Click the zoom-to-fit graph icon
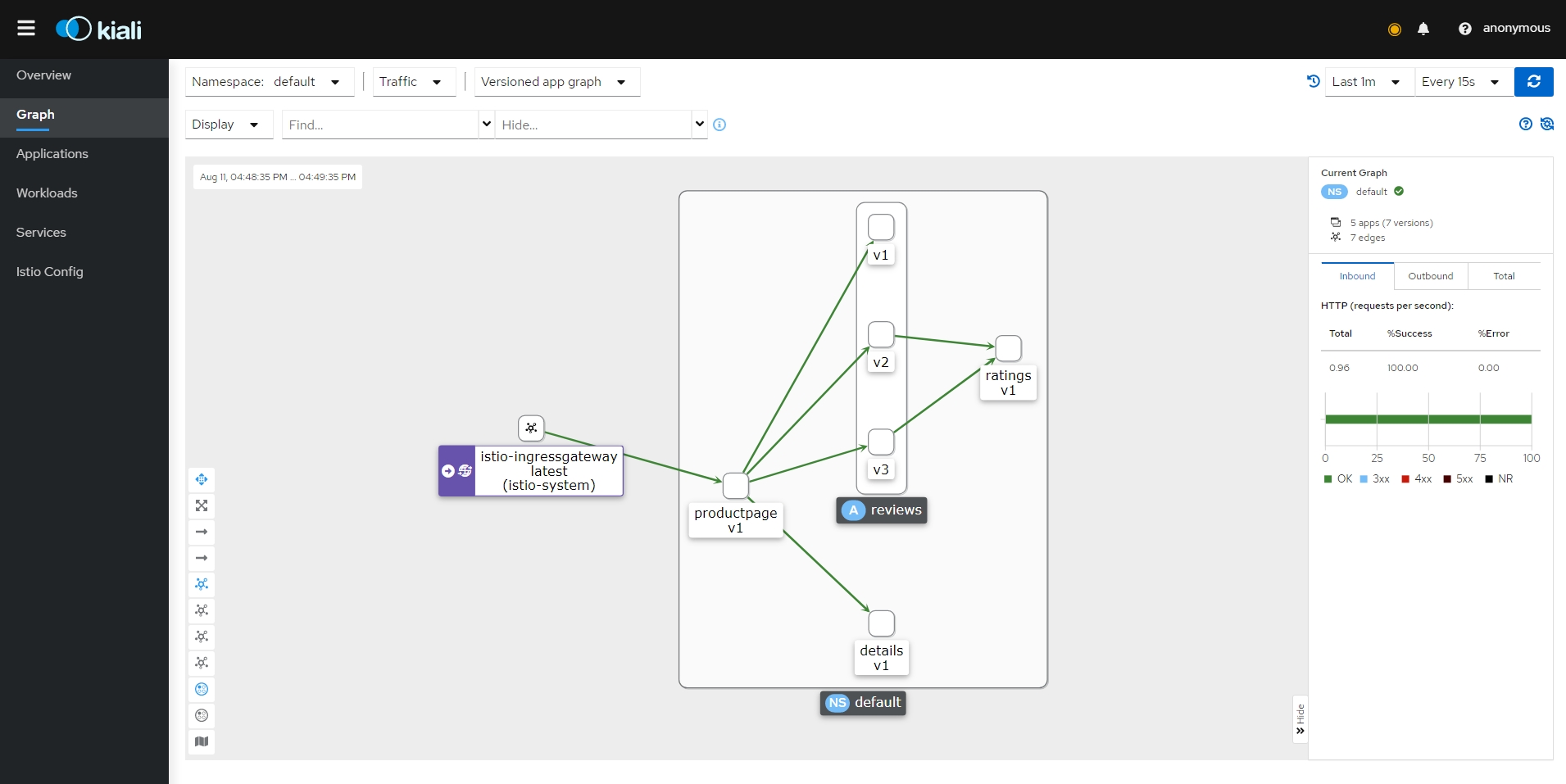Screen dimensions: 1566x784 click(202, 505)
